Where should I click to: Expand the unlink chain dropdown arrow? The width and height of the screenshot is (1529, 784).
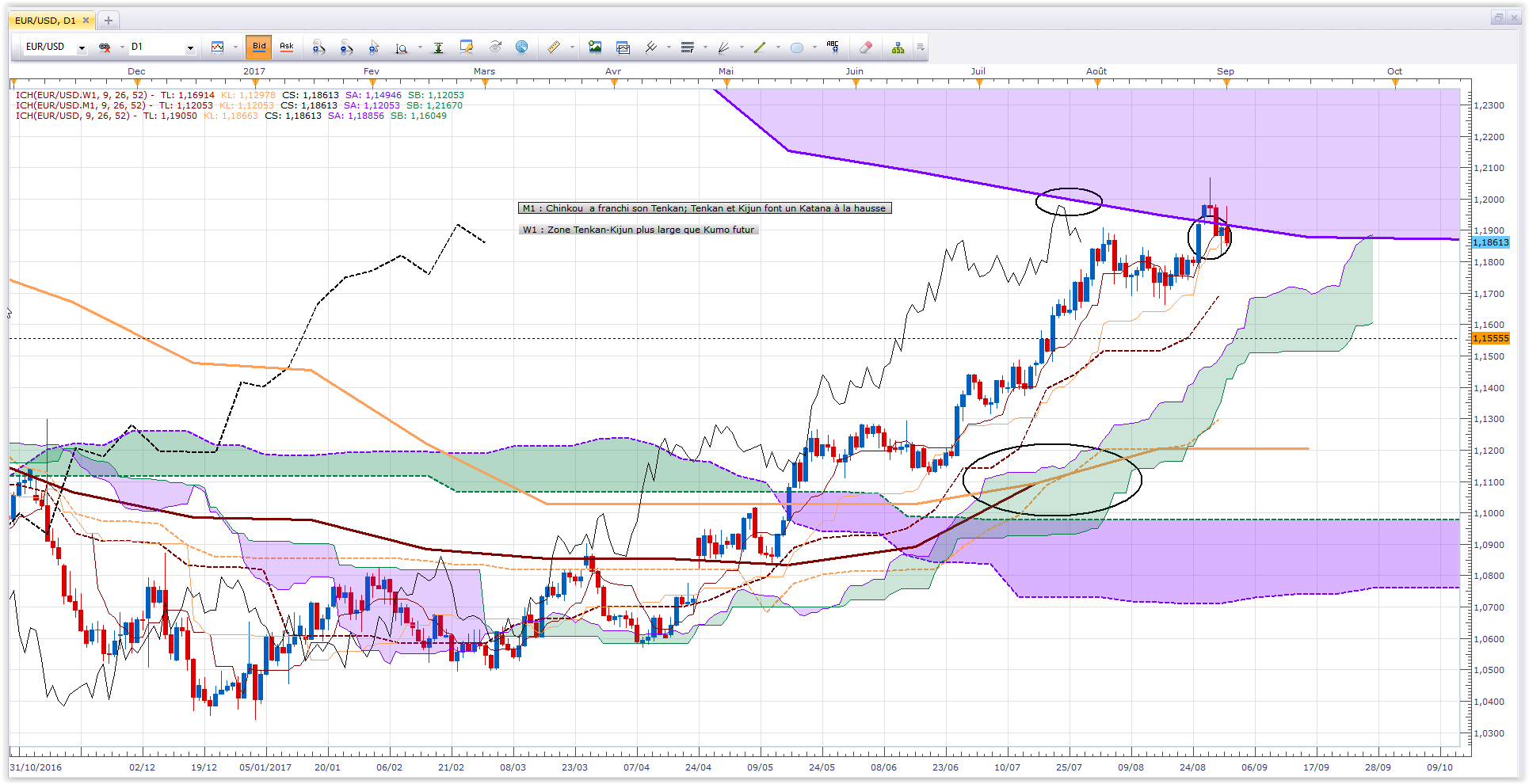click(x=122, y=48)
